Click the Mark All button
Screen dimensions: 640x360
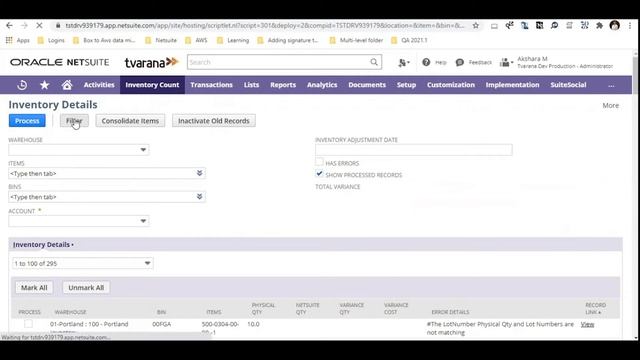(34, 287)
